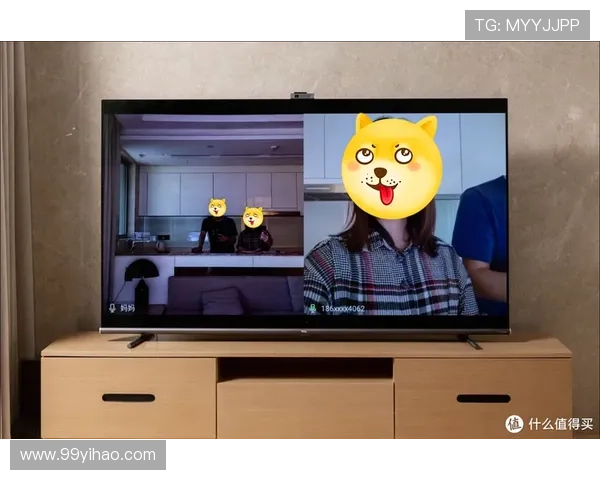Screen dimensions: 600x480
Task: Open the www.99yihao.com link
Action: point(88,455)
